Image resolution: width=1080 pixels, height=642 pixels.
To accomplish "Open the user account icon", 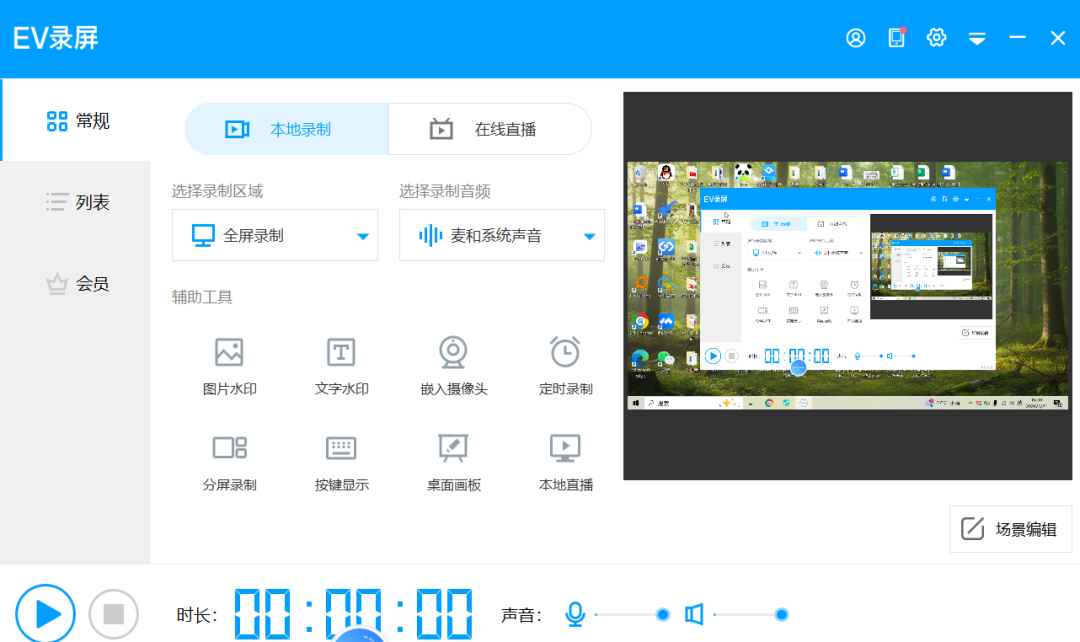I will coord(855,38).
